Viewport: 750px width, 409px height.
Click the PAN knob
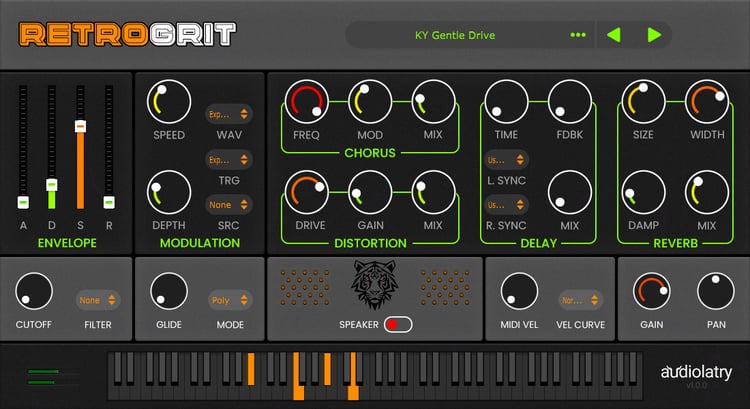tap(716, 291)
